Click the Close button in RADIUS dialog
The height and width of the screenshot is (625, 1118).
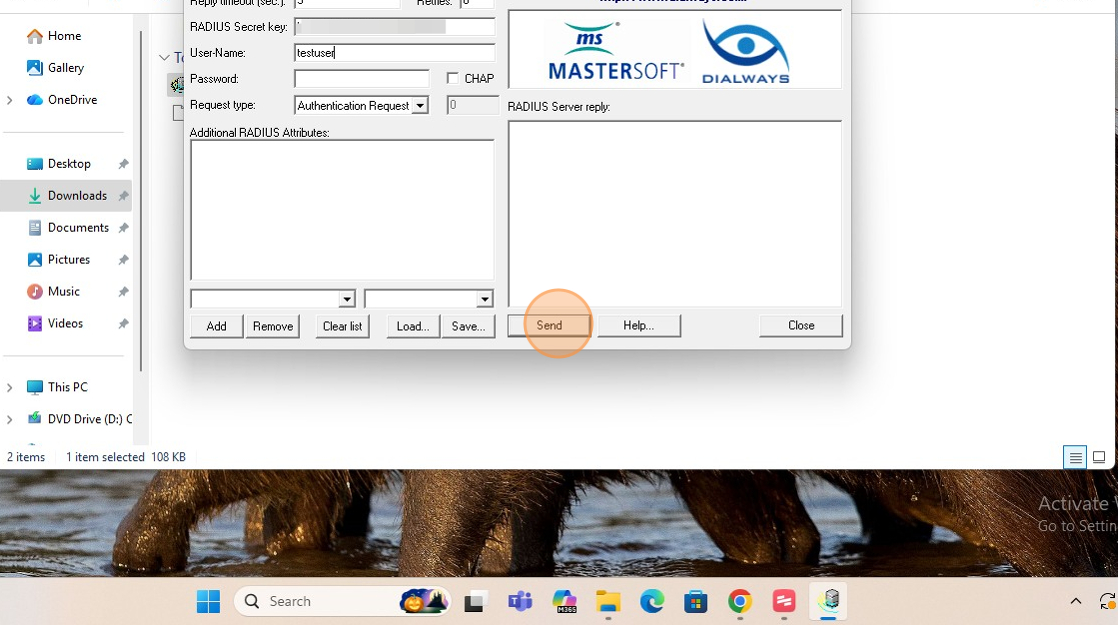click(801, 326)
